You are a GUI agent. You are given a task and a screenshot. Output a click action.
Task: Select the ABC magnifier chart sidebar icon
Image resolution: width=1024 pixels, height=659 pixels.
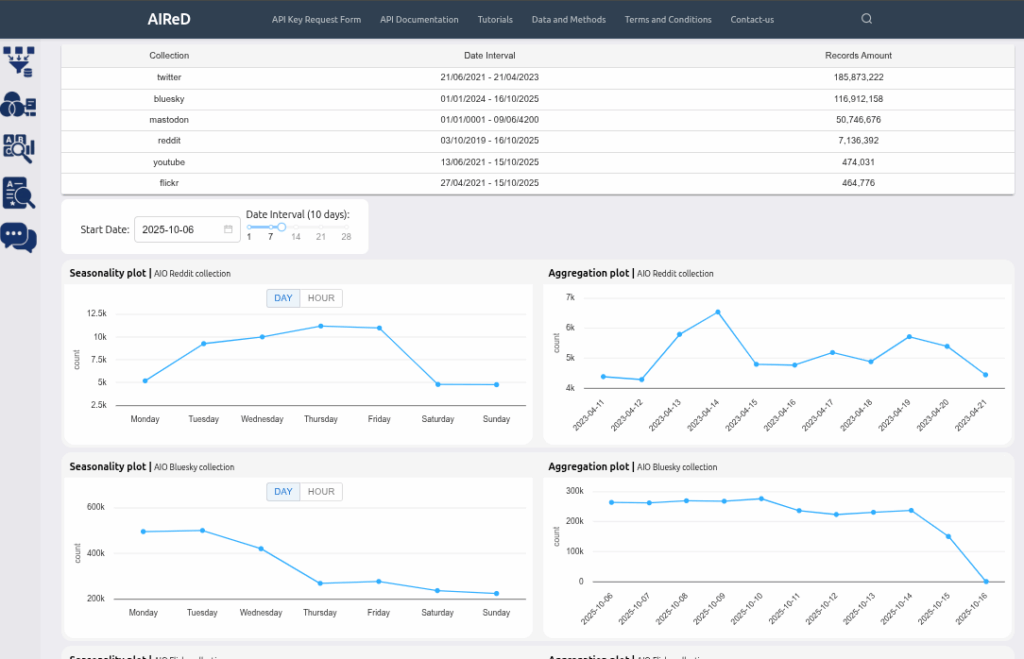[19, 148]
